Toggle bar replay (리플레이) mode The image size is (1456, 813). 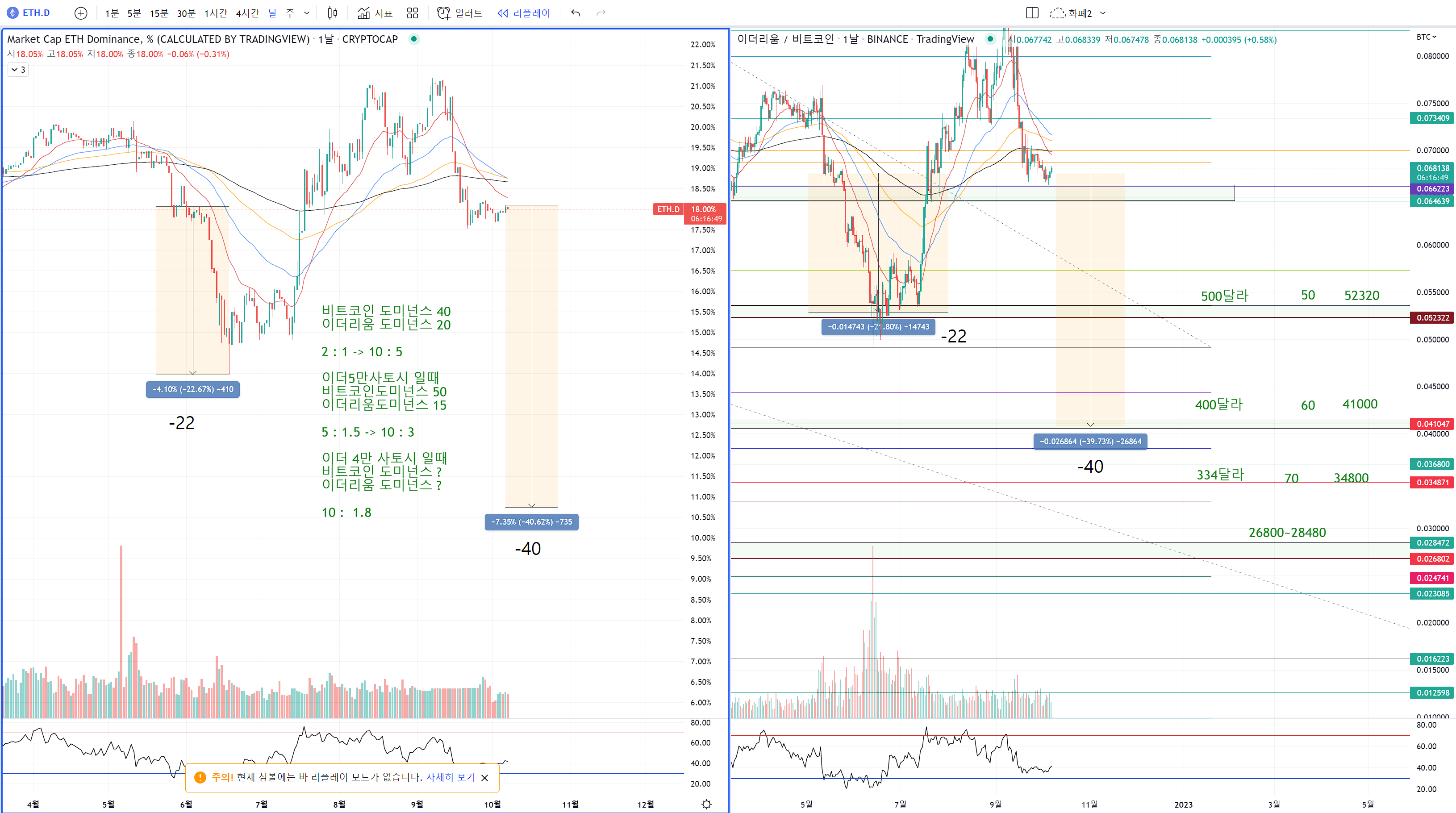523,13
